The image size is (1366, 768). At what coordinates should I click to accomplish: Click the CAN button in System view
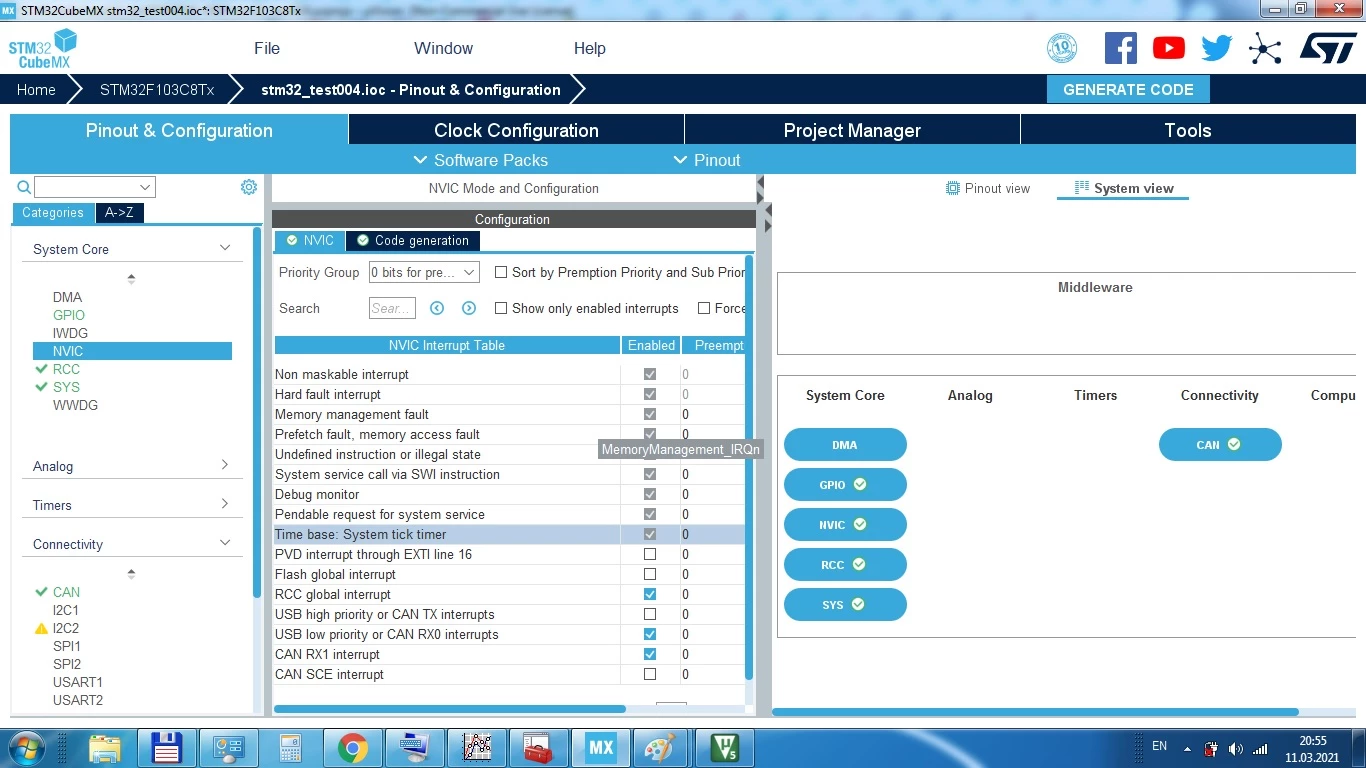tap(1220, 445)
